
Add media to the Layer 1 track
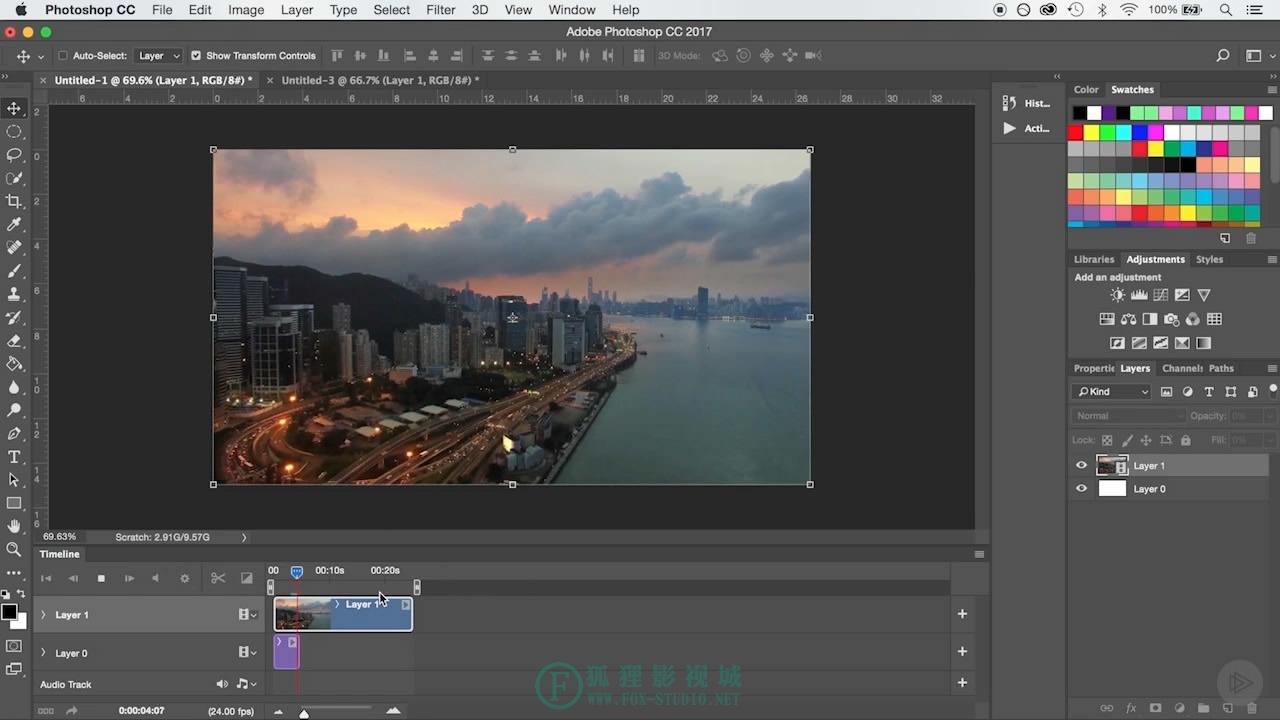click(962, 614)
